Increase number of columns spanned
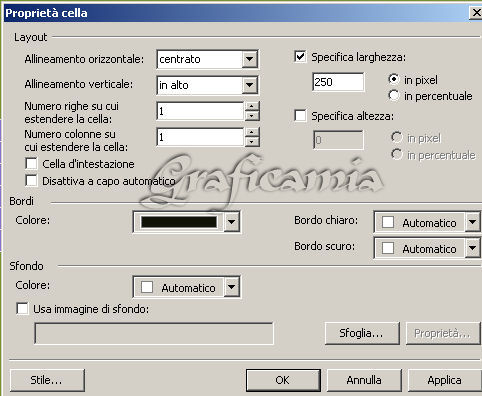482x396 pixels. [252, 133]
